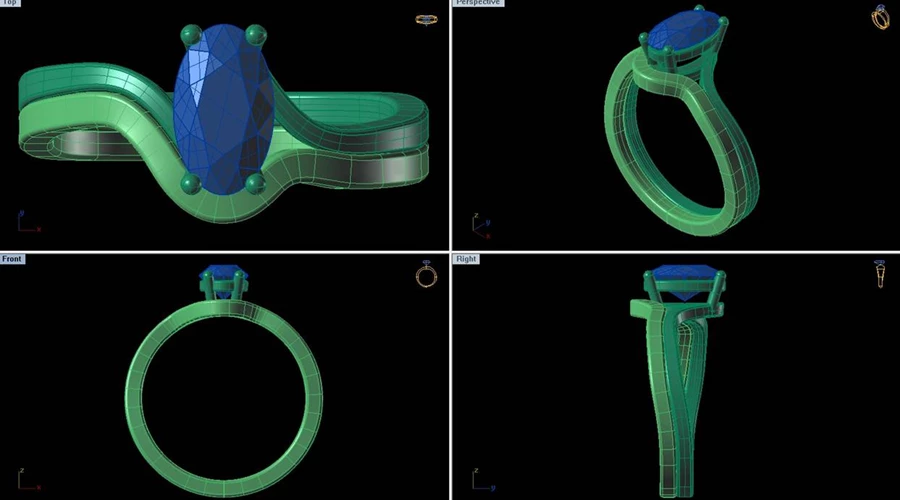Select the blue oval gemstone in Top view
This screenshot has height=500, width=900.
point(224,110)
